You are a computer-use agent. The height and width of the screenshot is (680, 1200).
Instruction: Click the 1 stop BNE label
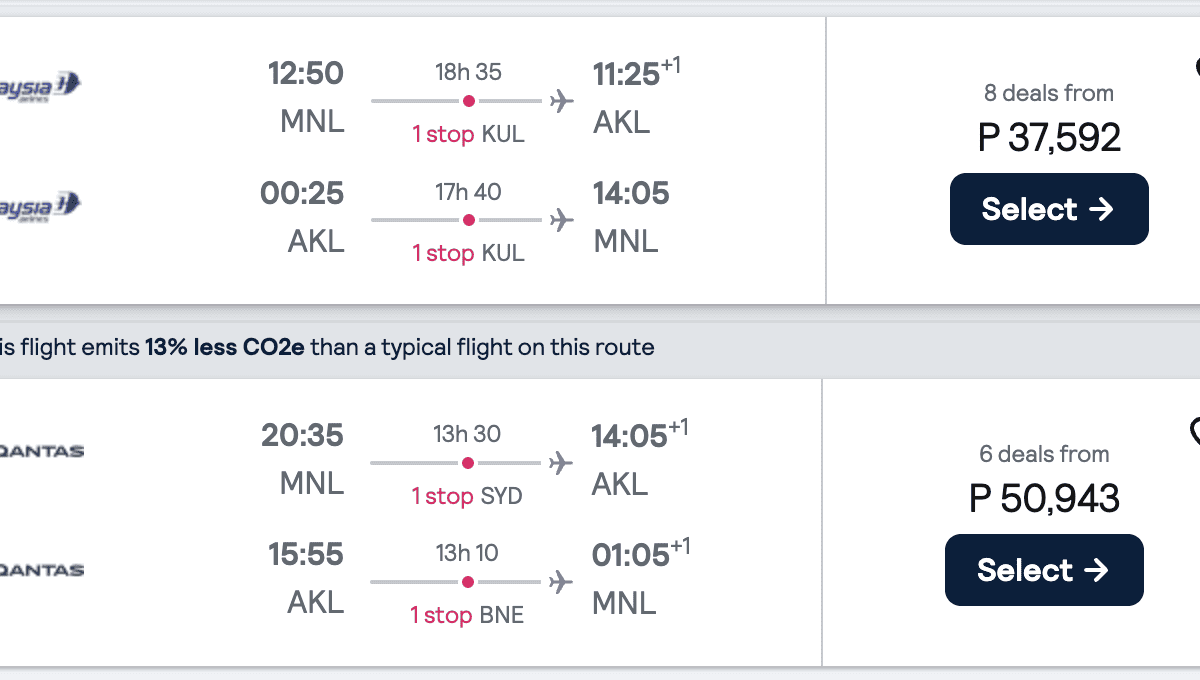click(x=467, y=615)
